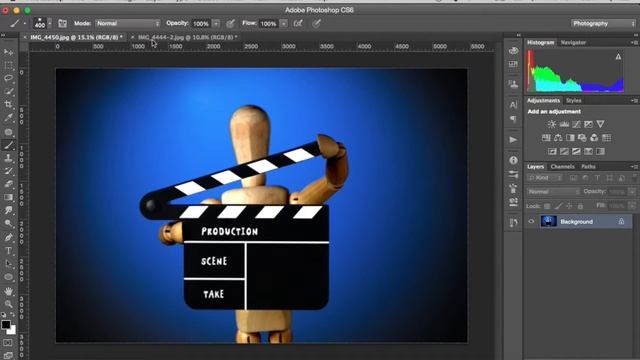This screenshot has width=640, height=360.
Task: Toggle lock transparent pixels
Action: coord(547,206)
